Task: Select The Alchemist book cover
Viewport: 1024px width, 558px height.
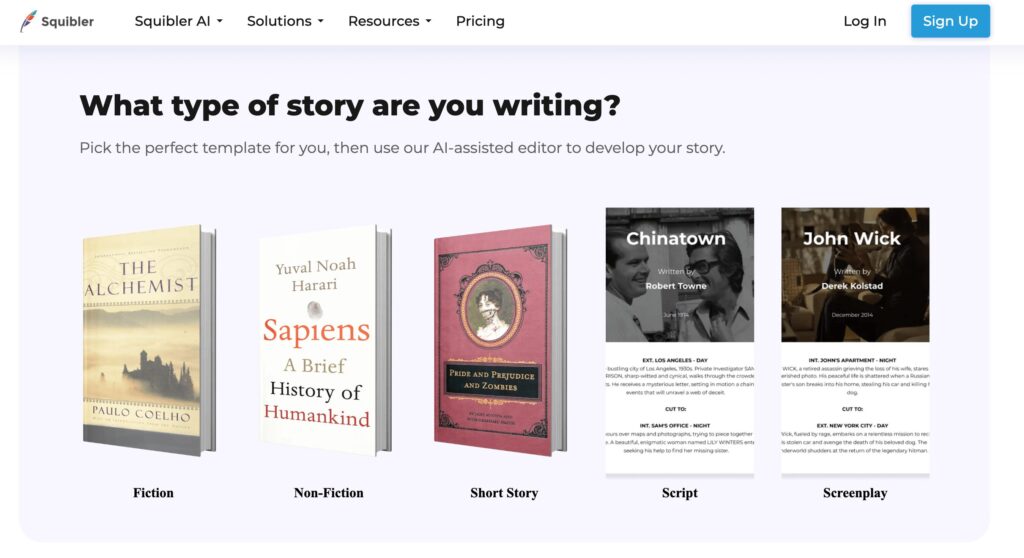Action: [148, 340]
